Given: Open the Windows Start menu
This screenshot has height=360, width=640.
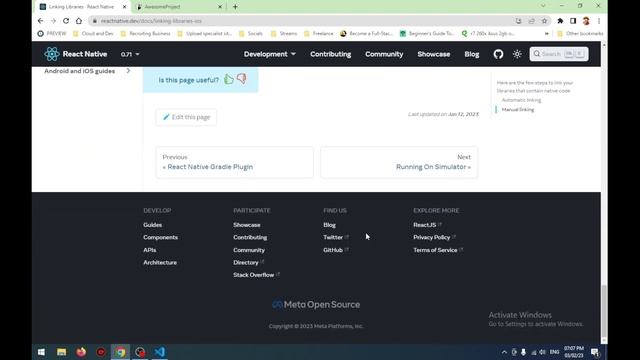Looking at the screenshot, I should pos(41,352).
